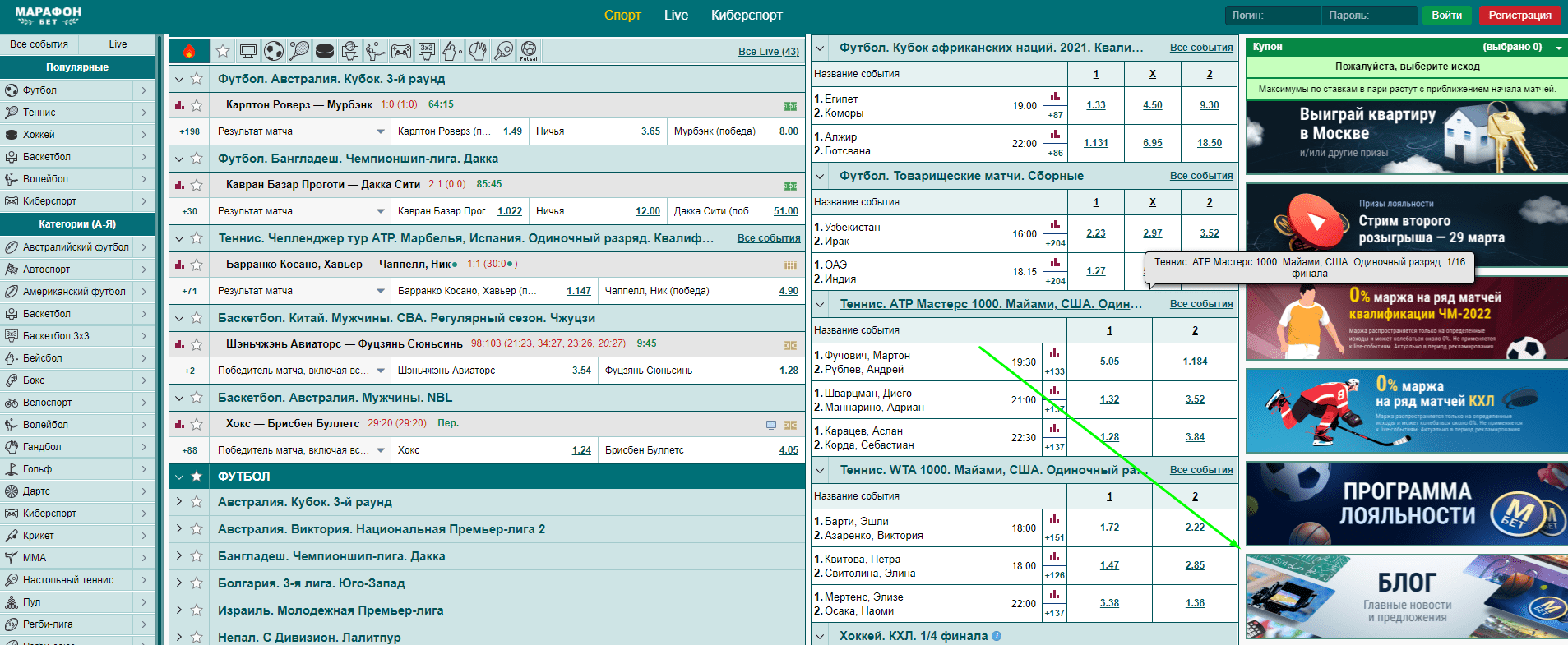
Task: Toggle favorite star for Хокс — Брисбен Буллетс
Action: coord(197,424)
